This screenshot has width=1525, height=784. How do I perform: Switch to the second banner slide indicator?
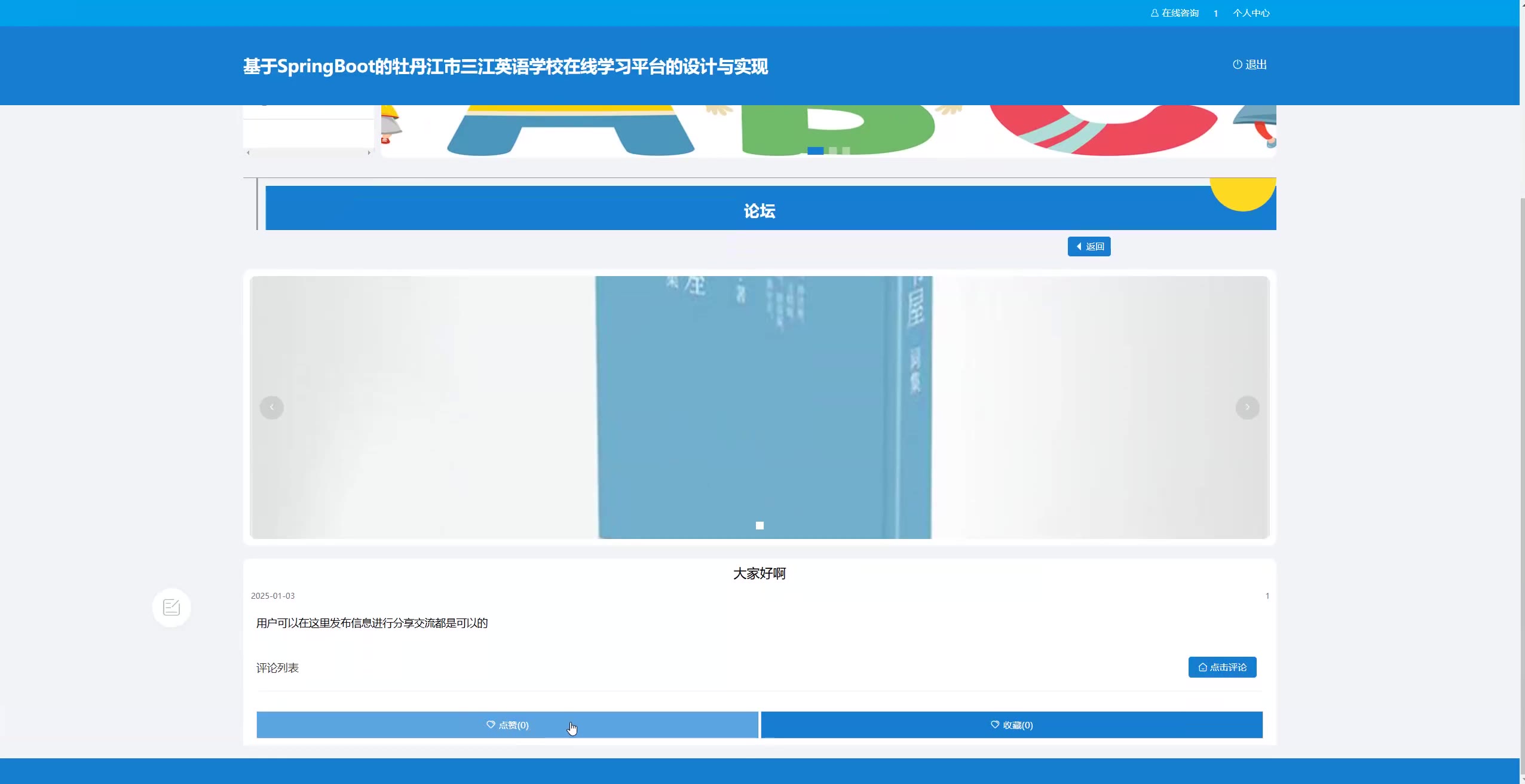tap(833, 151)
